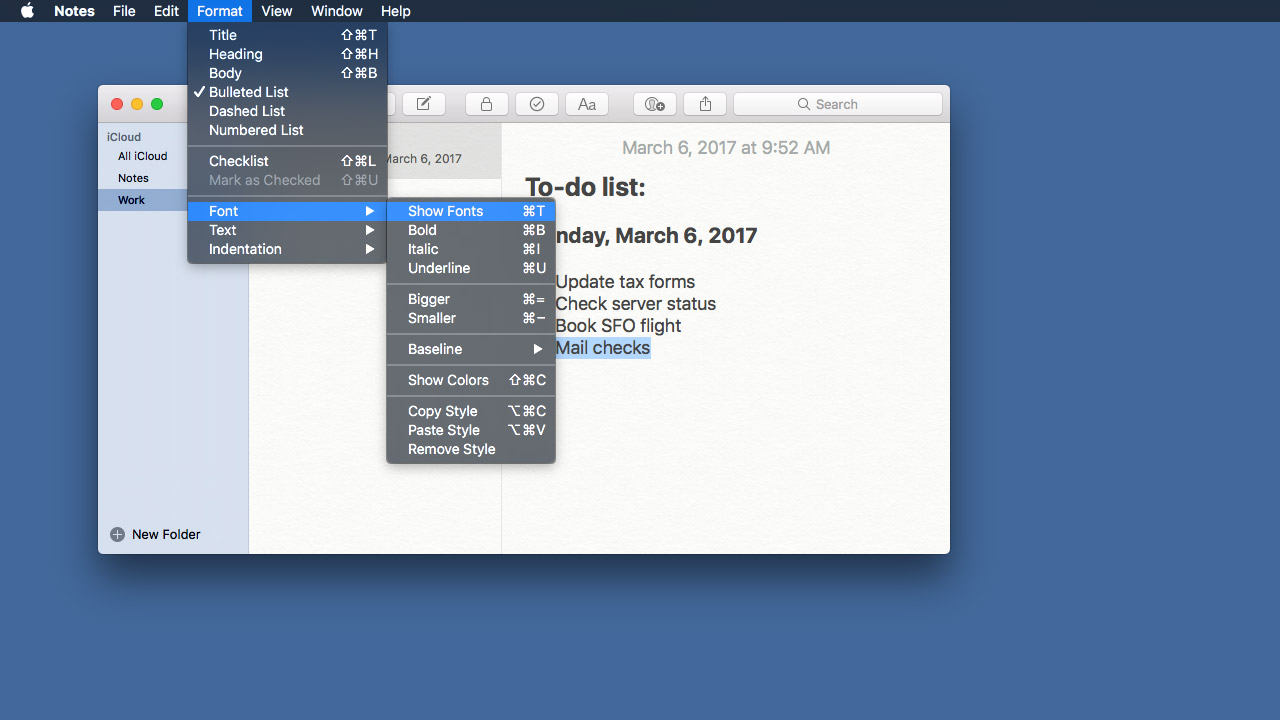
Task: Click the plus icon beside New Folder
Action: [117, 534]
